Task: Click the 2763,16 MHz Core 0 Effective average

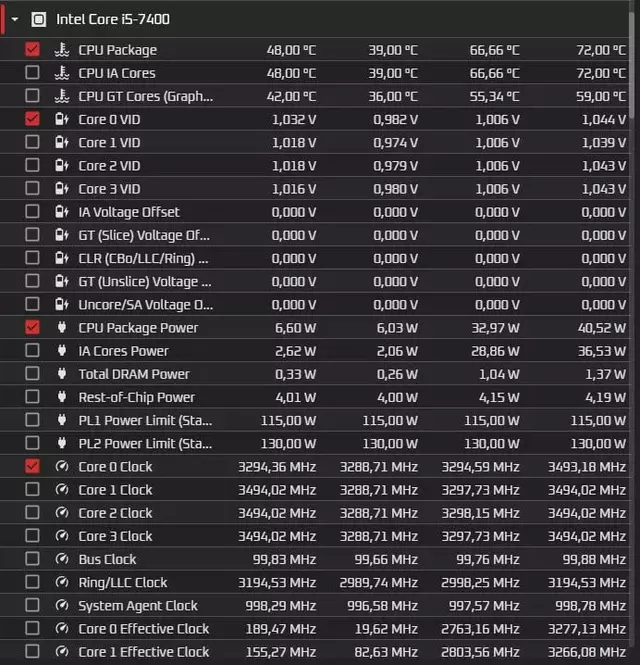Action: point(480,629)
